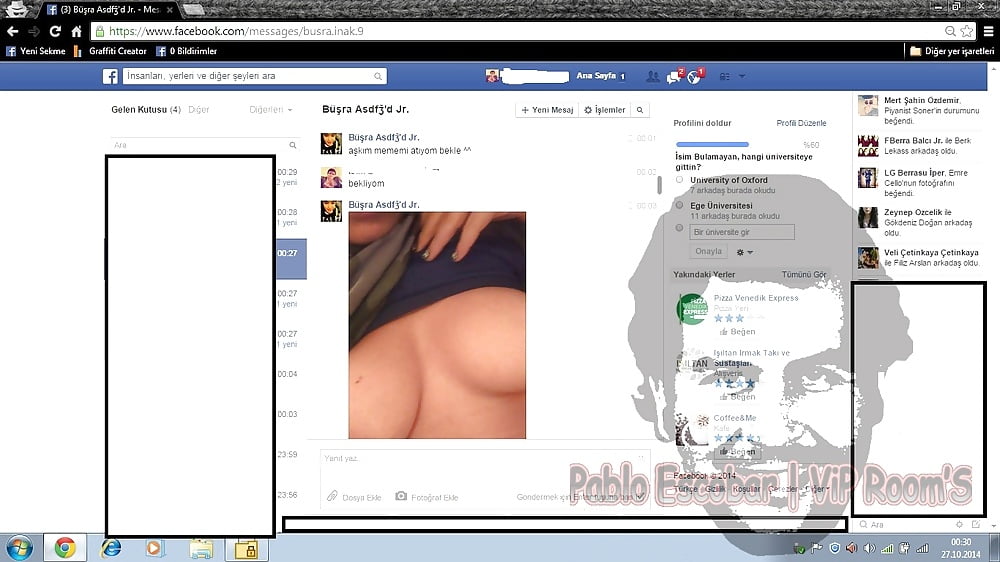
Task: Bookmark this page with the star icon
Action: [967, 31]
